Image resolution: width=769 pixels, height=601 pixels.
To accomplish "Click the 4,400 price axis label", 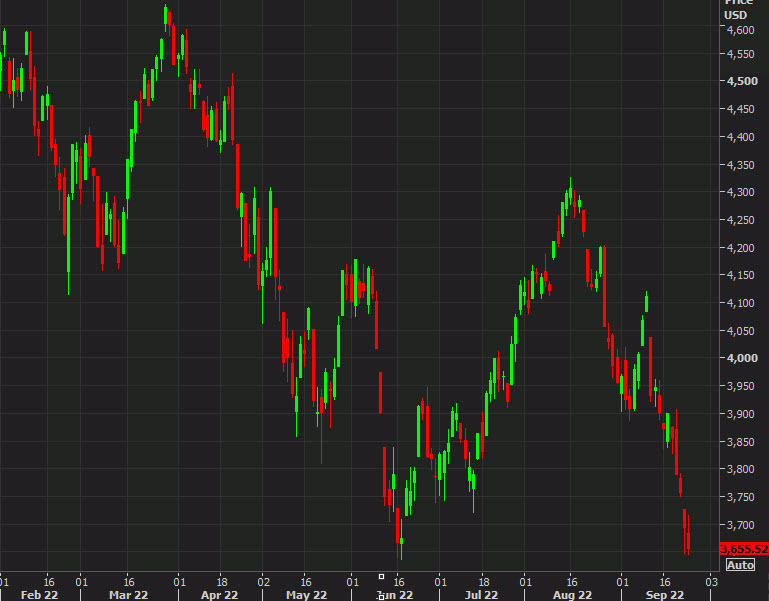I will pos(741,137).
